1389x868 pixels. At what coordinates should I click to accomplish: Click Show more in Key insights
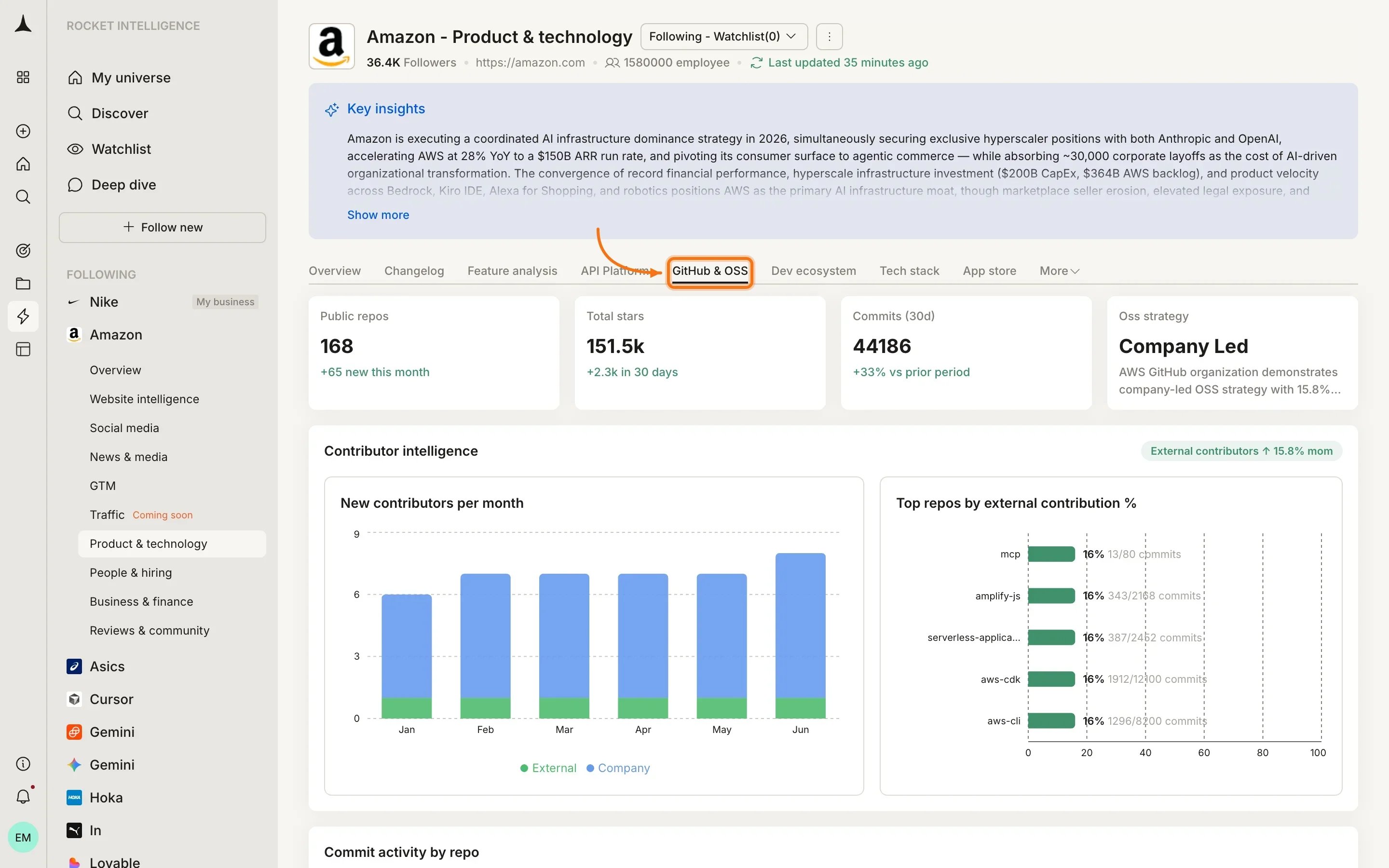pos(378,215)
